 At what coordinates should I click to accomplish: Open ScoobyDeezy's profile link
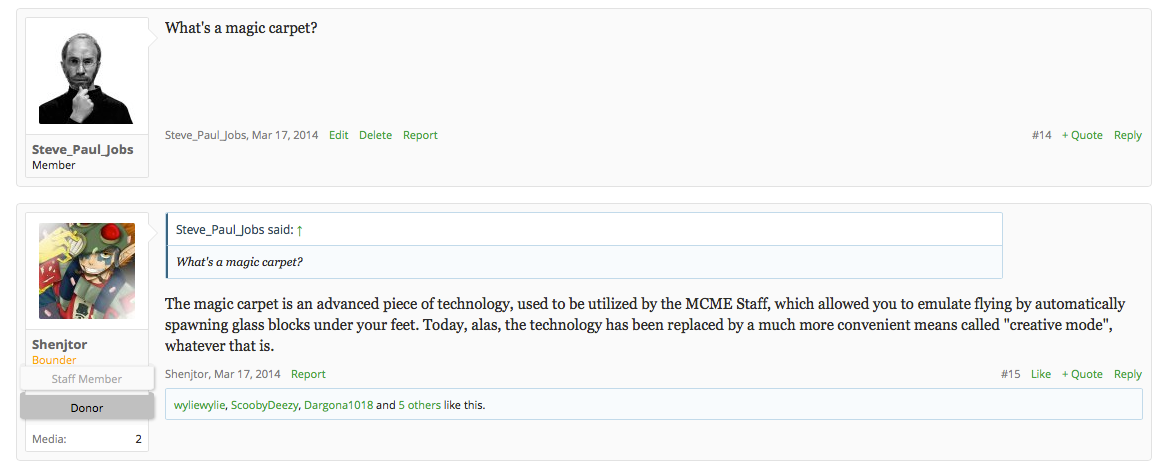[x=264, y=406]
